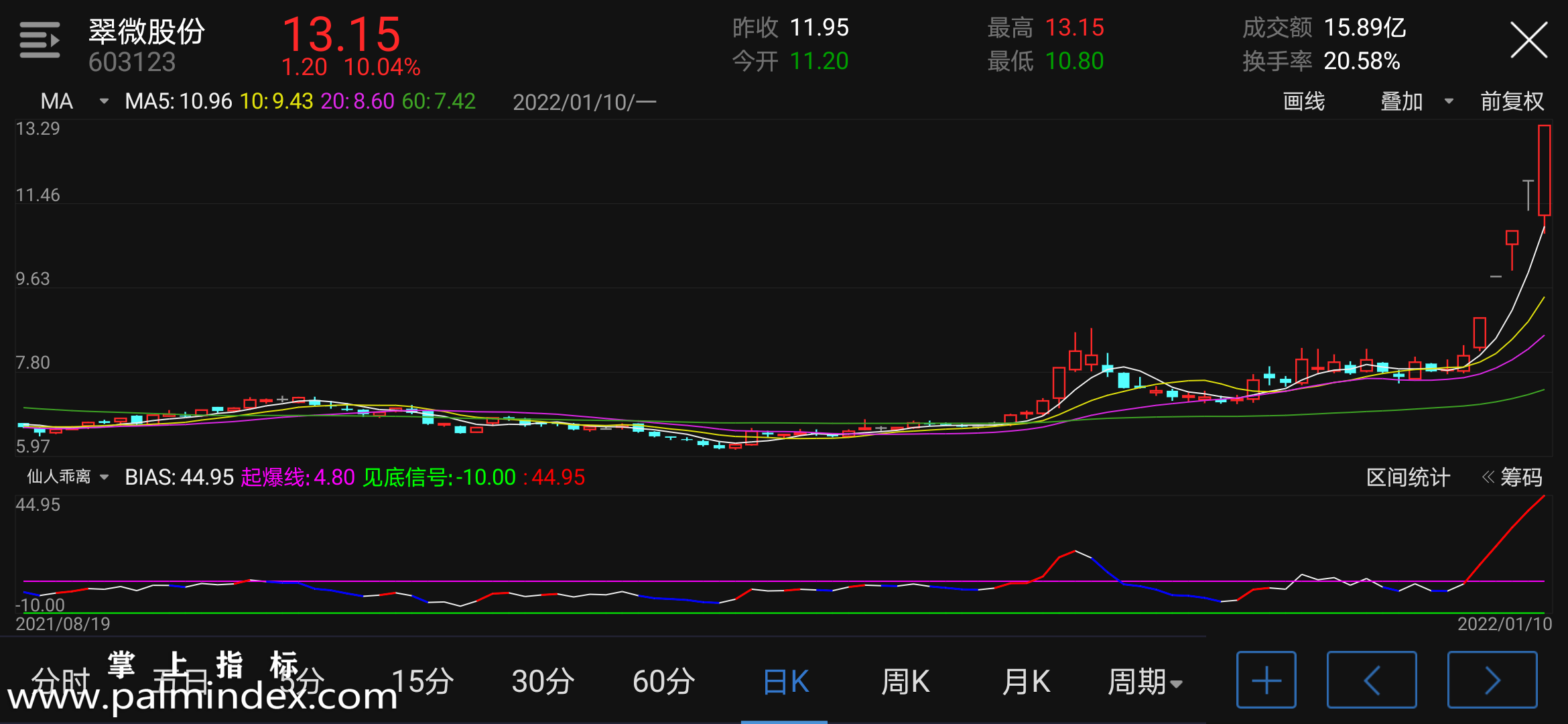
Task: Tap the current price 13.15
Action: 341,35
